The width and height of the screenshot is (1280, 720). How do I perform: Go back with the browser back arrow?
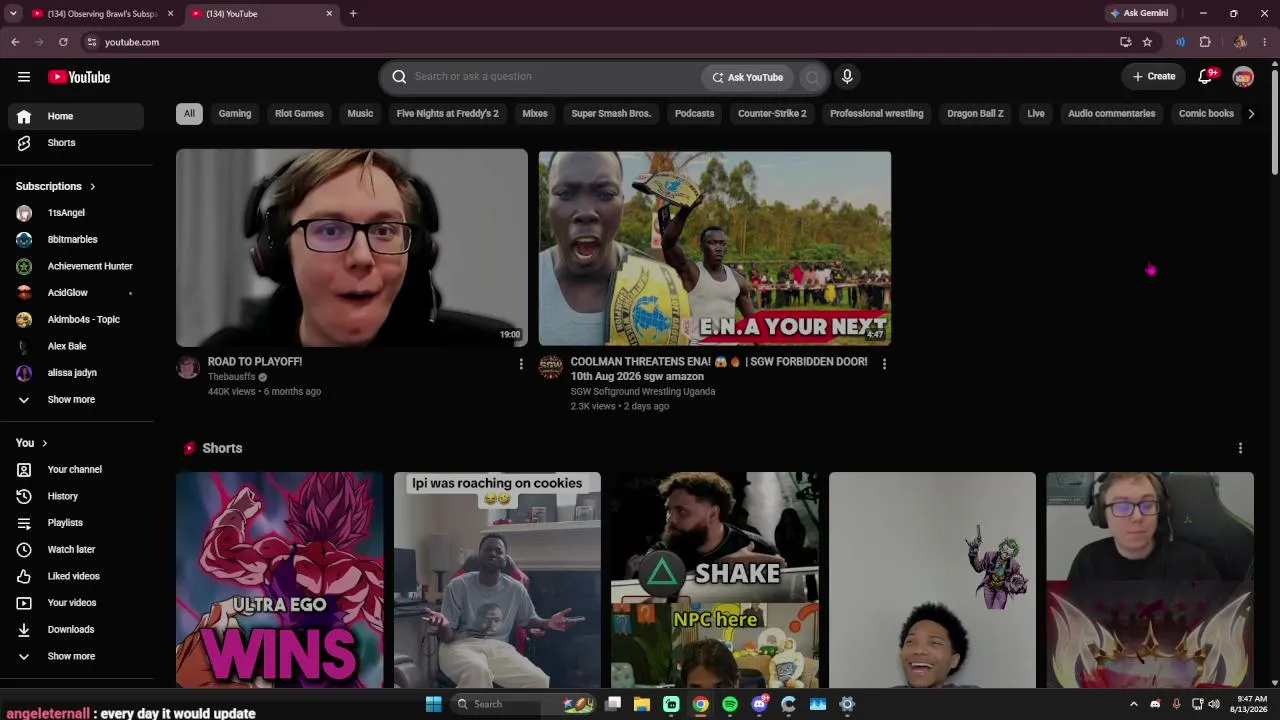point(15,42)
